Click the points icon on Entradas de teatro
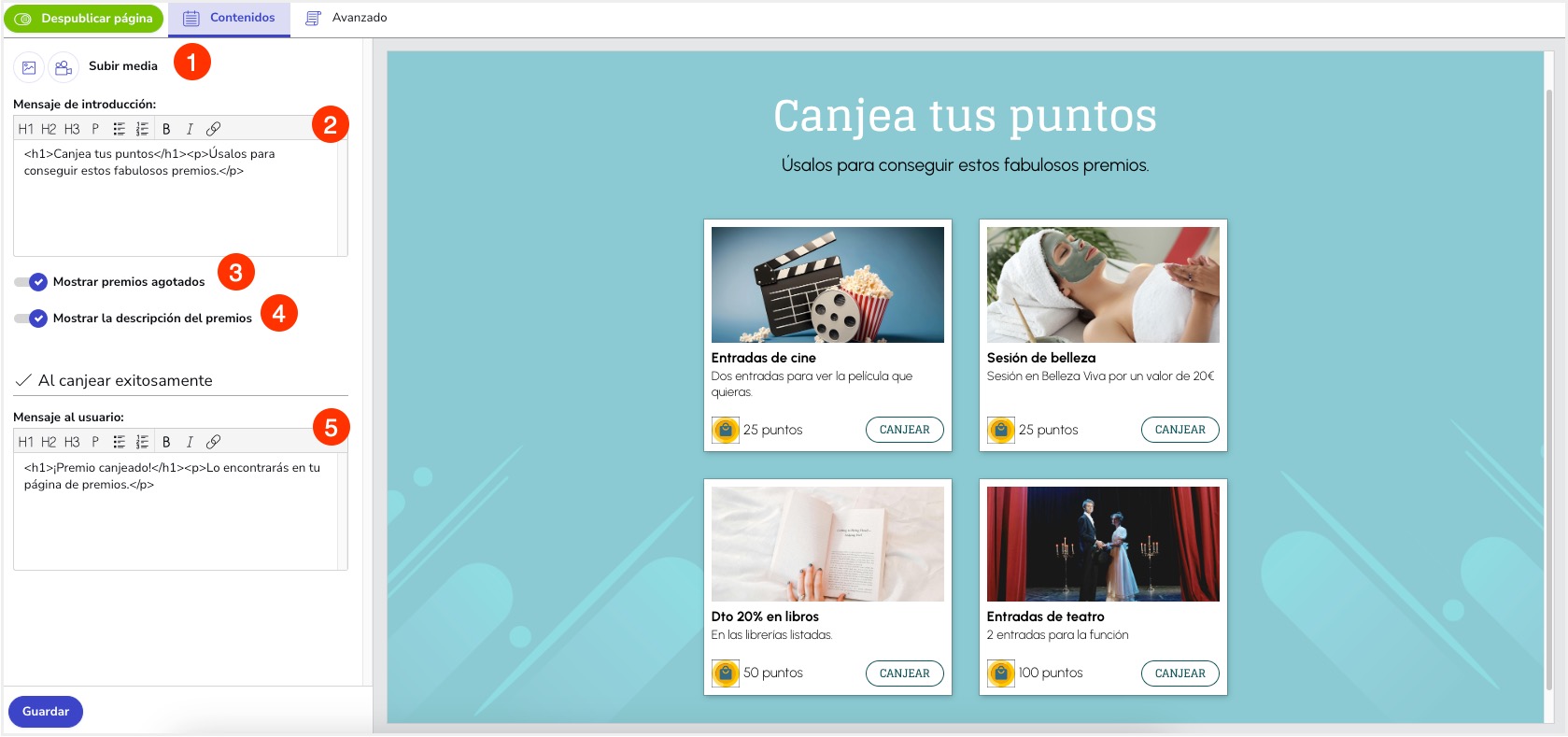 pos(1001,673)
